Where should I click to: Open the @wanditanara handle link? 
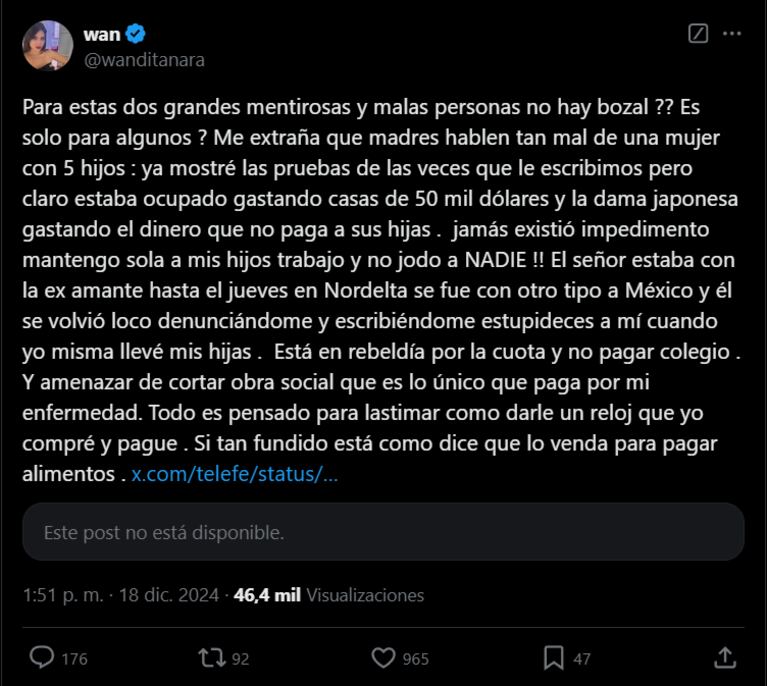pos(144,59)
